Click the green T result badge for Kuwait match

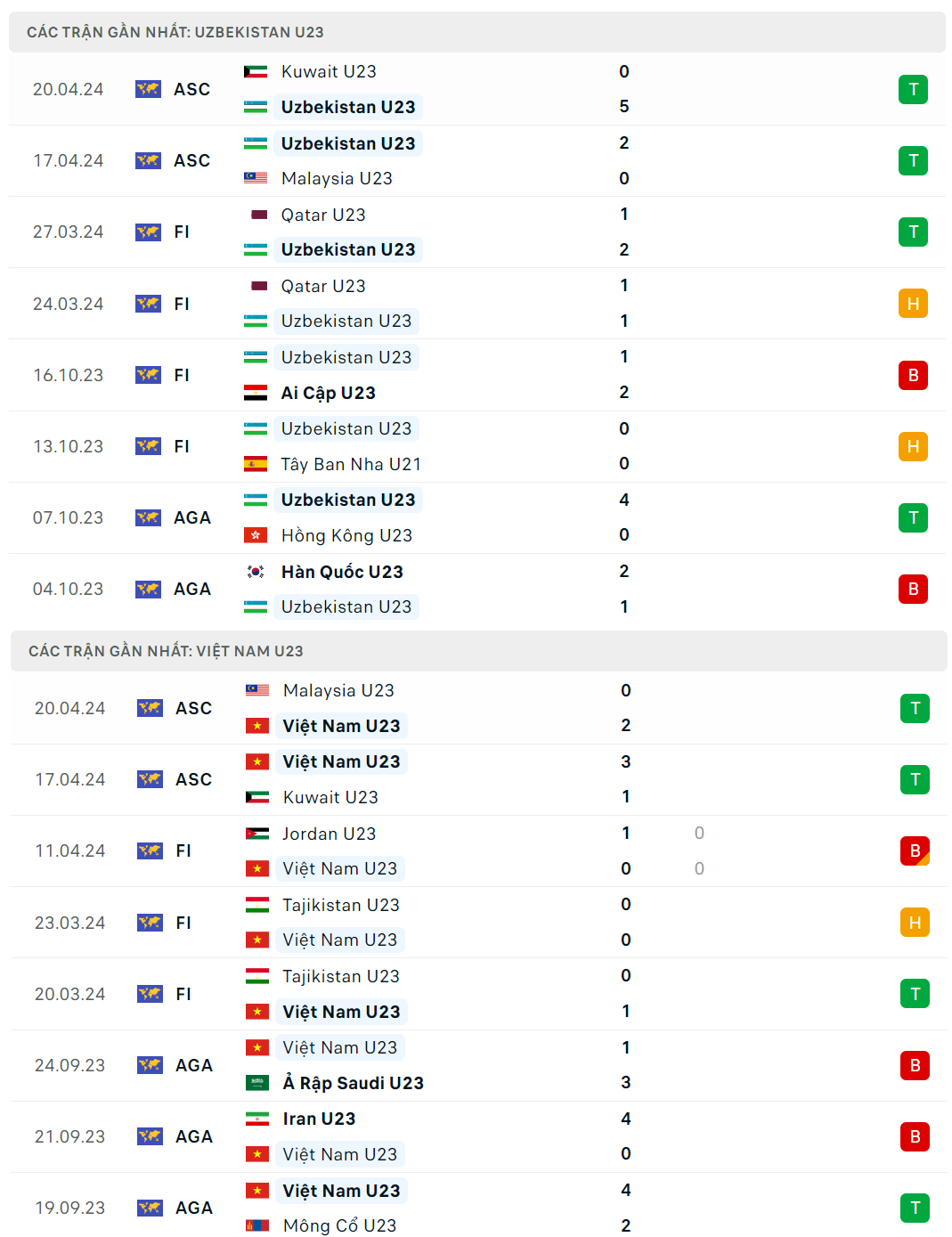tap(913, 89)
